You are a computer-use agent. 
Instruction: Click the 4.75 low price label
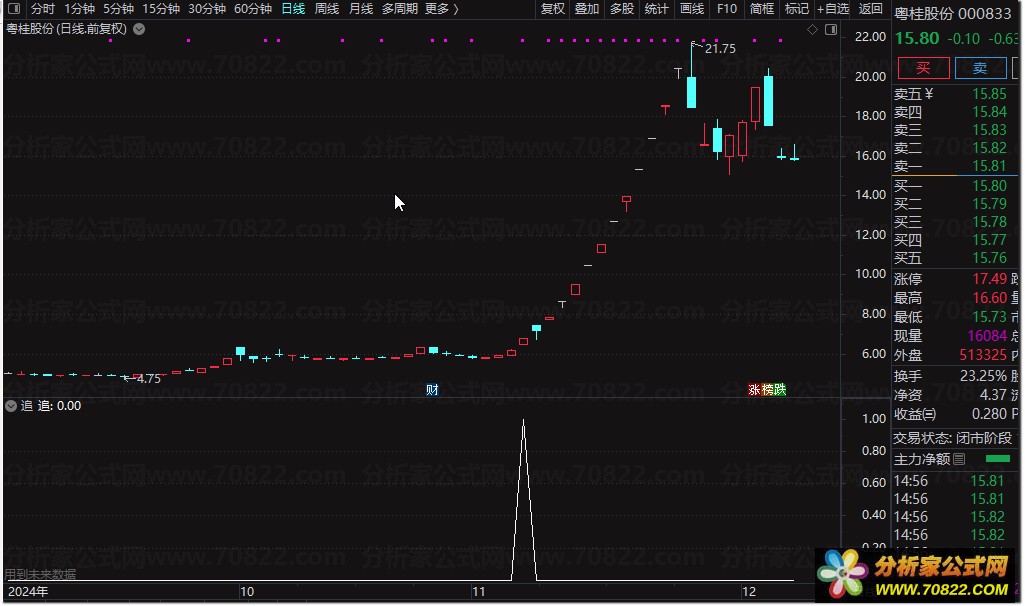(148, 379)
